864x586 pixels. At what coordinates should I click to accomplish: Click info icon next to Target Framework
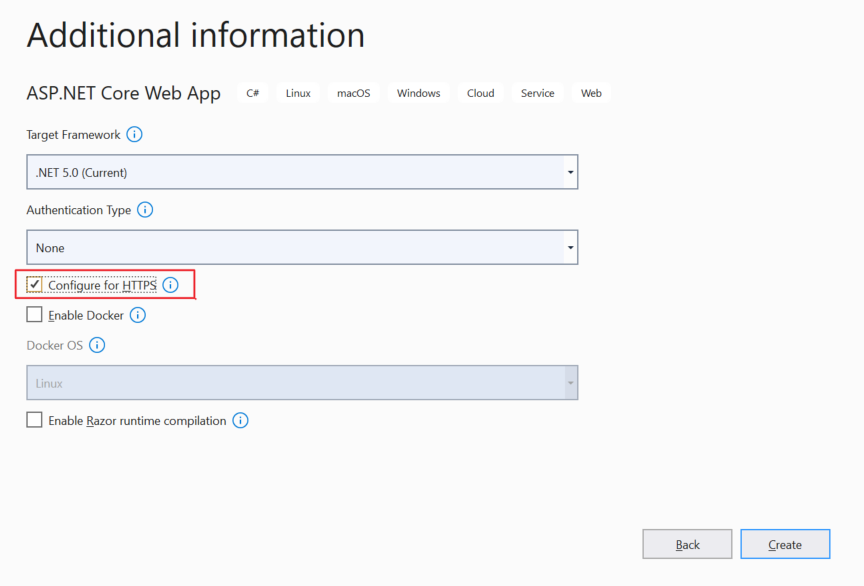click(134, 134)
